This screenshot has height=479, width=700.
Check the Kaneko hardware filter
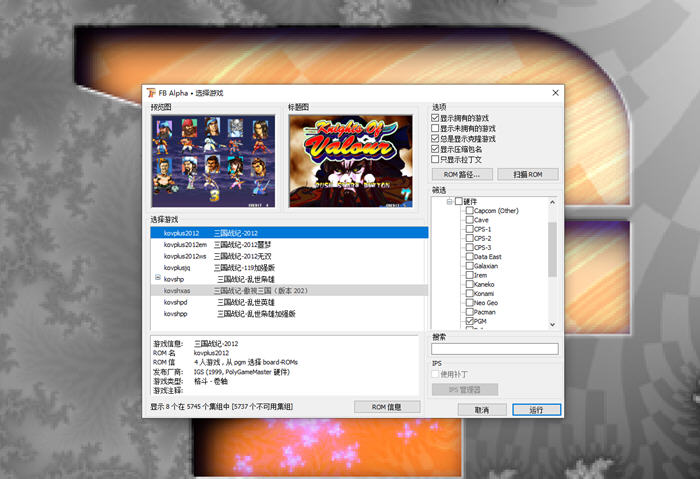469,284
